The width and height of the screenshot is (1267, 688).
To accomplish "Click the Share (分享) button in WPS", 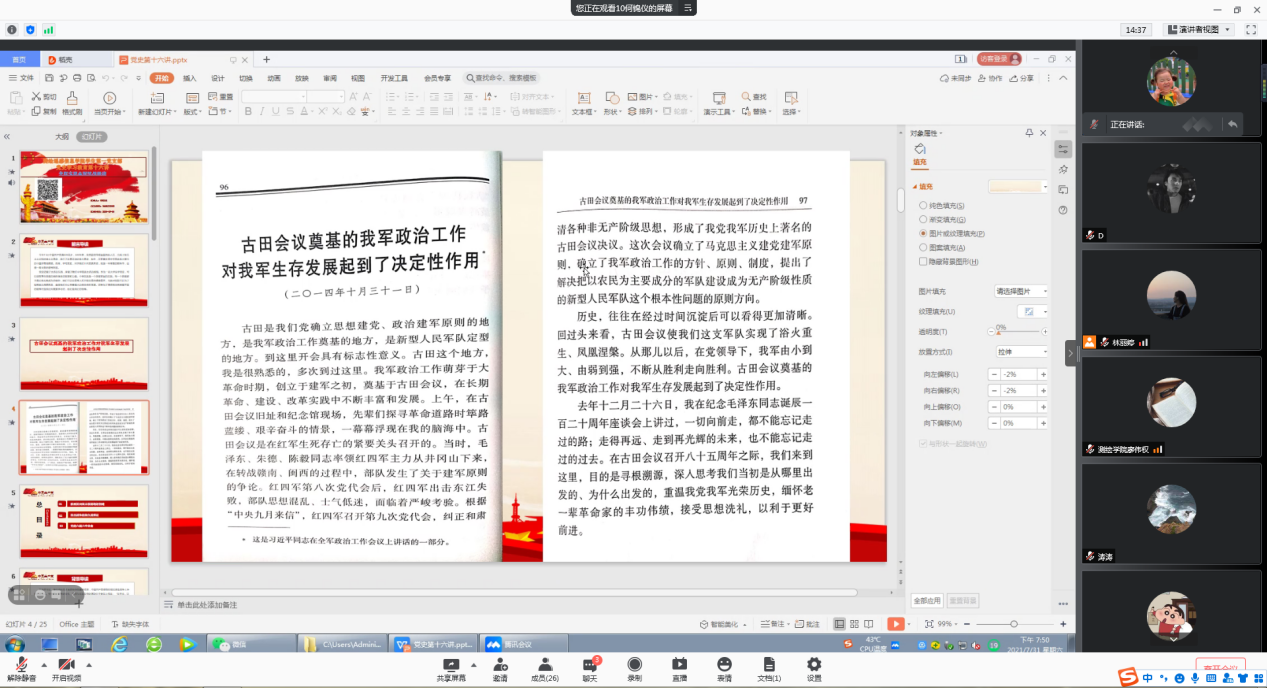I will (x=1021, y=78).
